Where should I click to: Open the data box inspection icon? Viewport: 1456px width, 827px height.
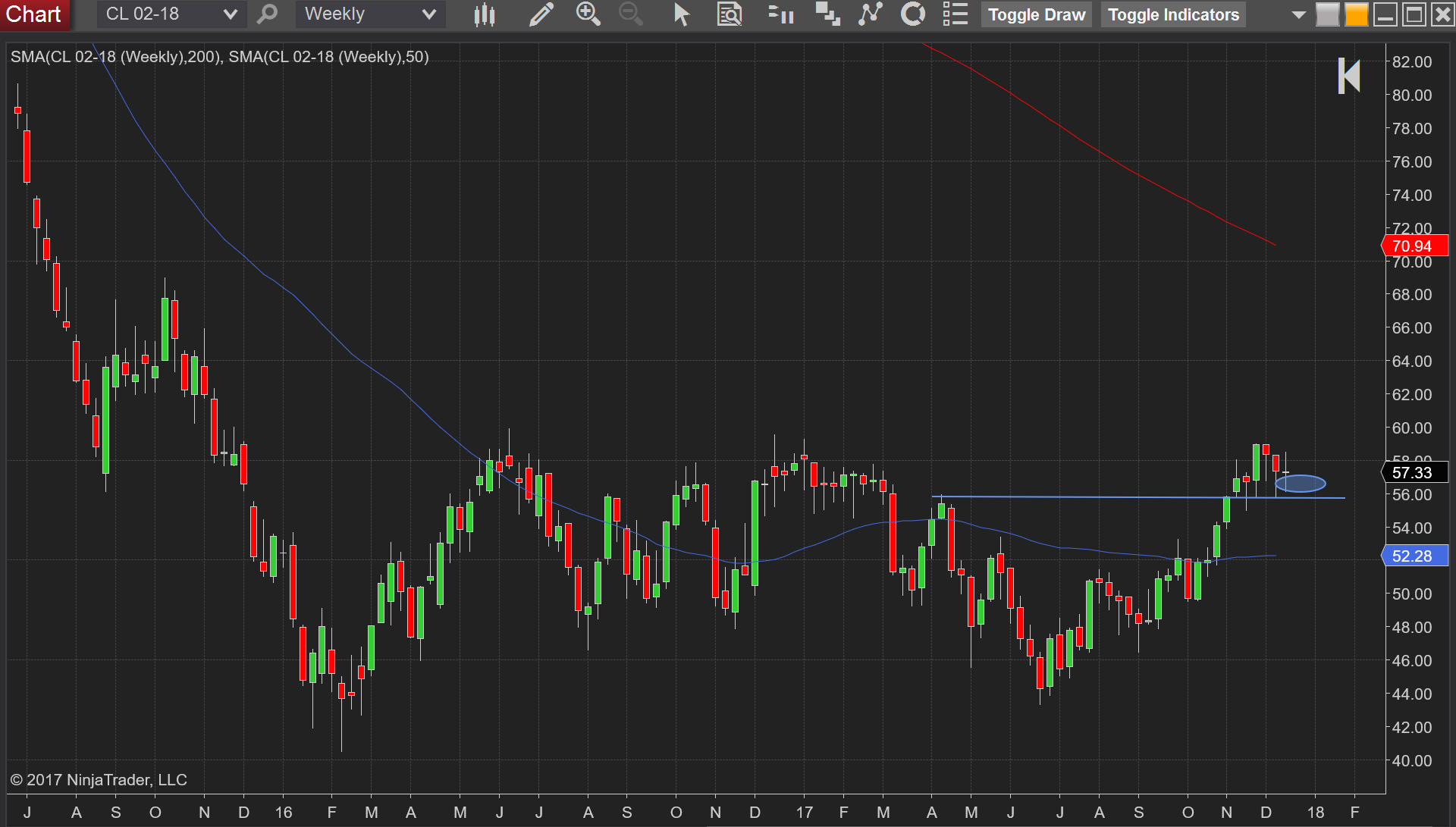click(x=729, y=14)
